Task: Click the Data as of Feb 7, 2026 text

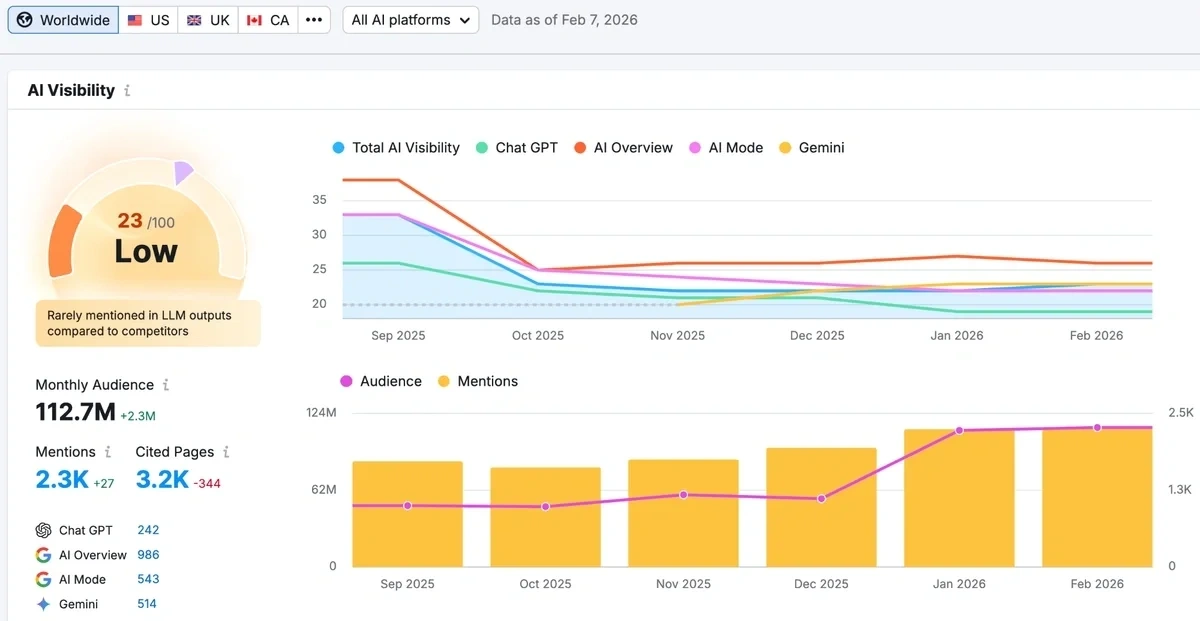Action: (x=564, y=20)
